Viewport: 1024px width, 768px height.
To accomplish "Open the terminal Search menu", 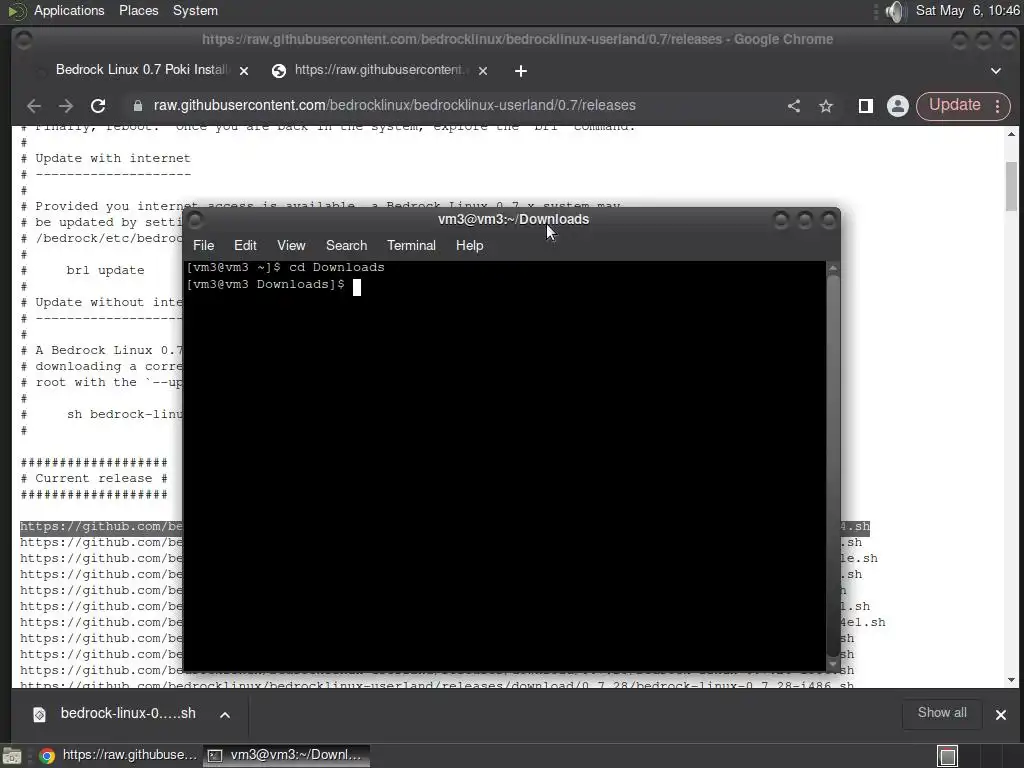I will click(x=346, y=246).
